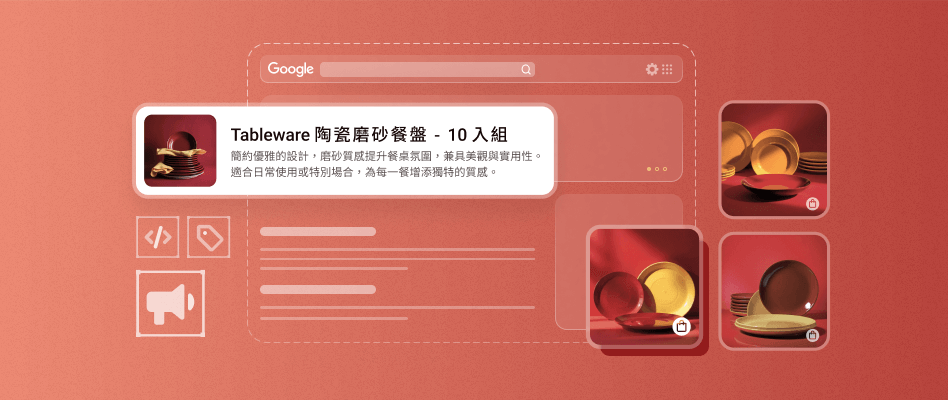Click the megaphone icon

tap(170, 303)
